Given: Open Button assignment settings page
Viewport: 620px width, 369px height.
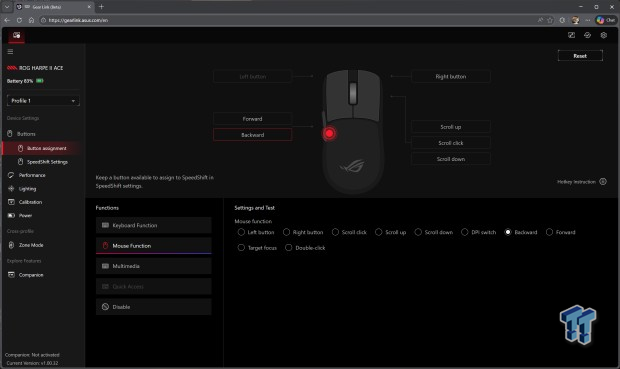Looking at the screenshot, I should click(43, 148).
